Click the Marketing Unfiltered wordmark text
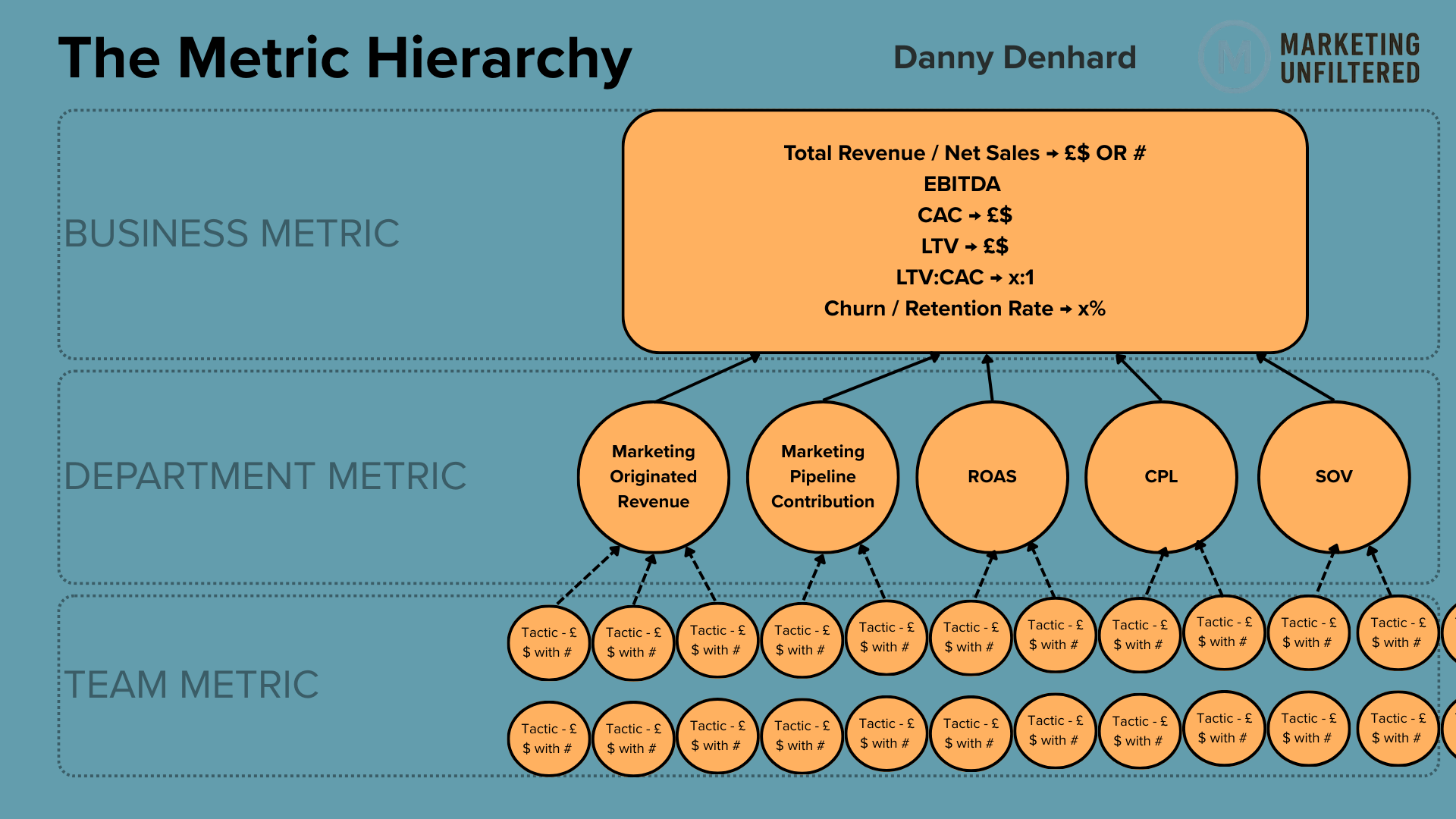Image resolution: width=1456 pixels, height=819 pixels. pyautogui.click(x=1349, y=58)
